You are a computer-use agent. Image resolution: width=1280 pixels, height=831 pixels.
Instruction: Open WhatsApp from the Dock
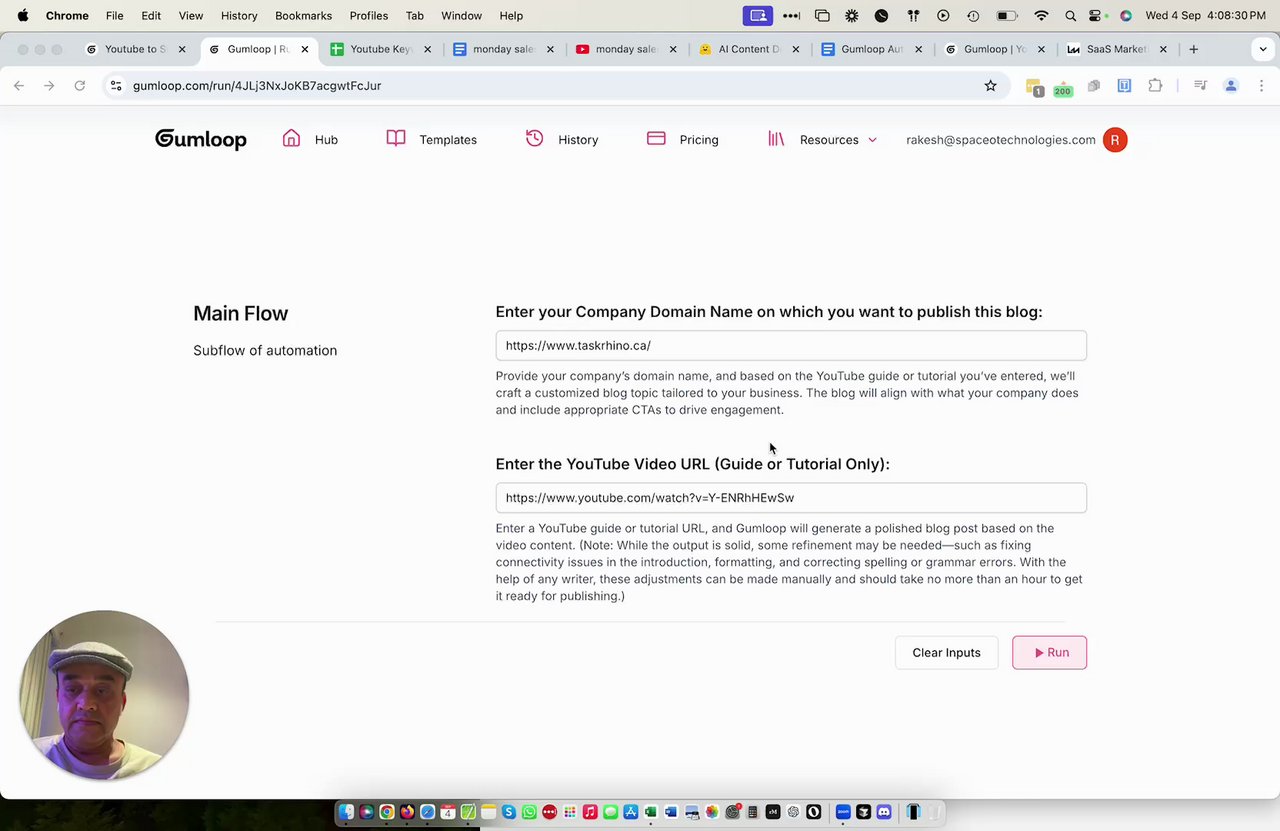(529, 812)
